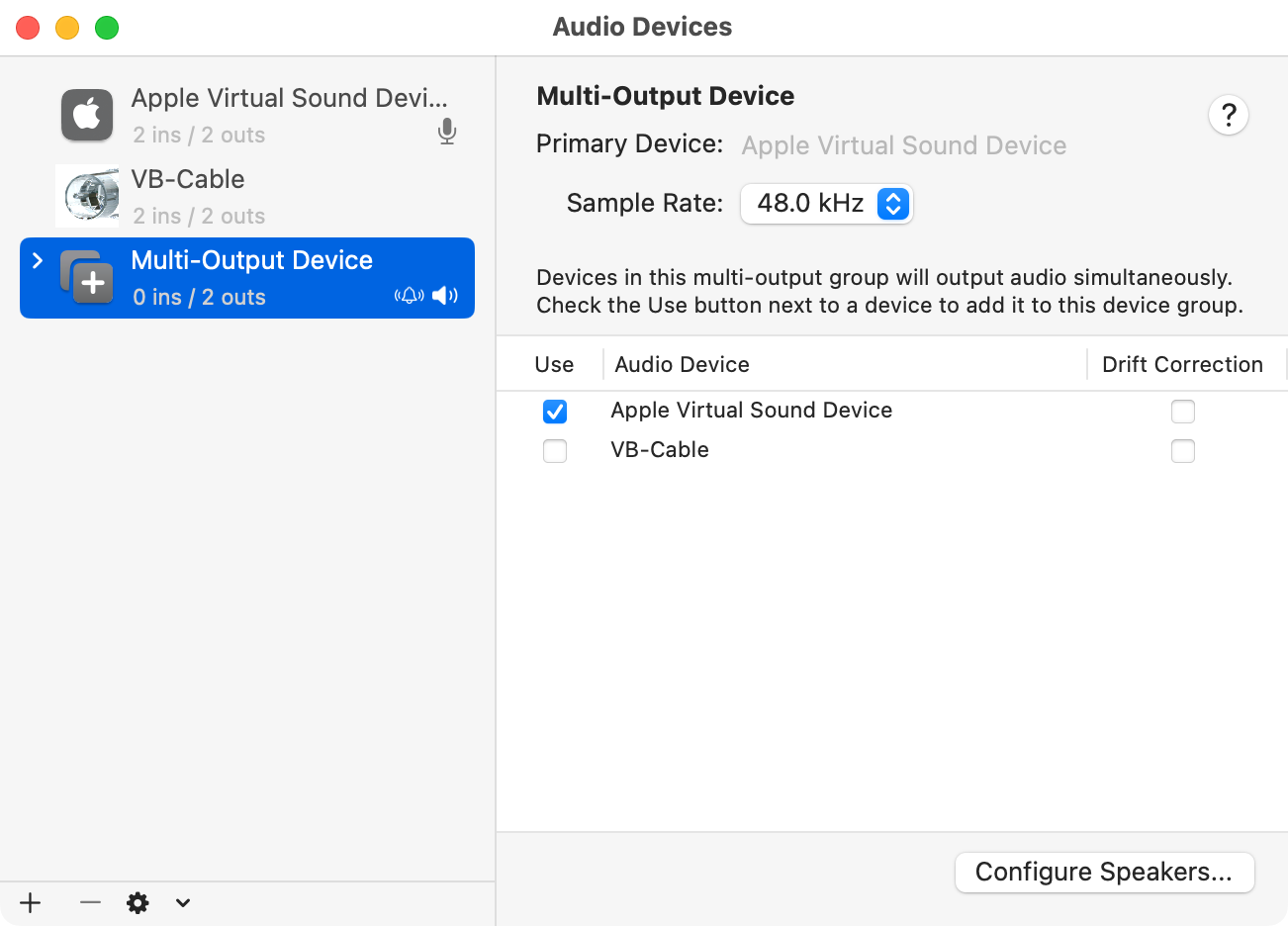The width and height of the screenshot is (1288, 926).
Task: Open the settings gear at the bottom of the sidebar
Action: [138, 903]
